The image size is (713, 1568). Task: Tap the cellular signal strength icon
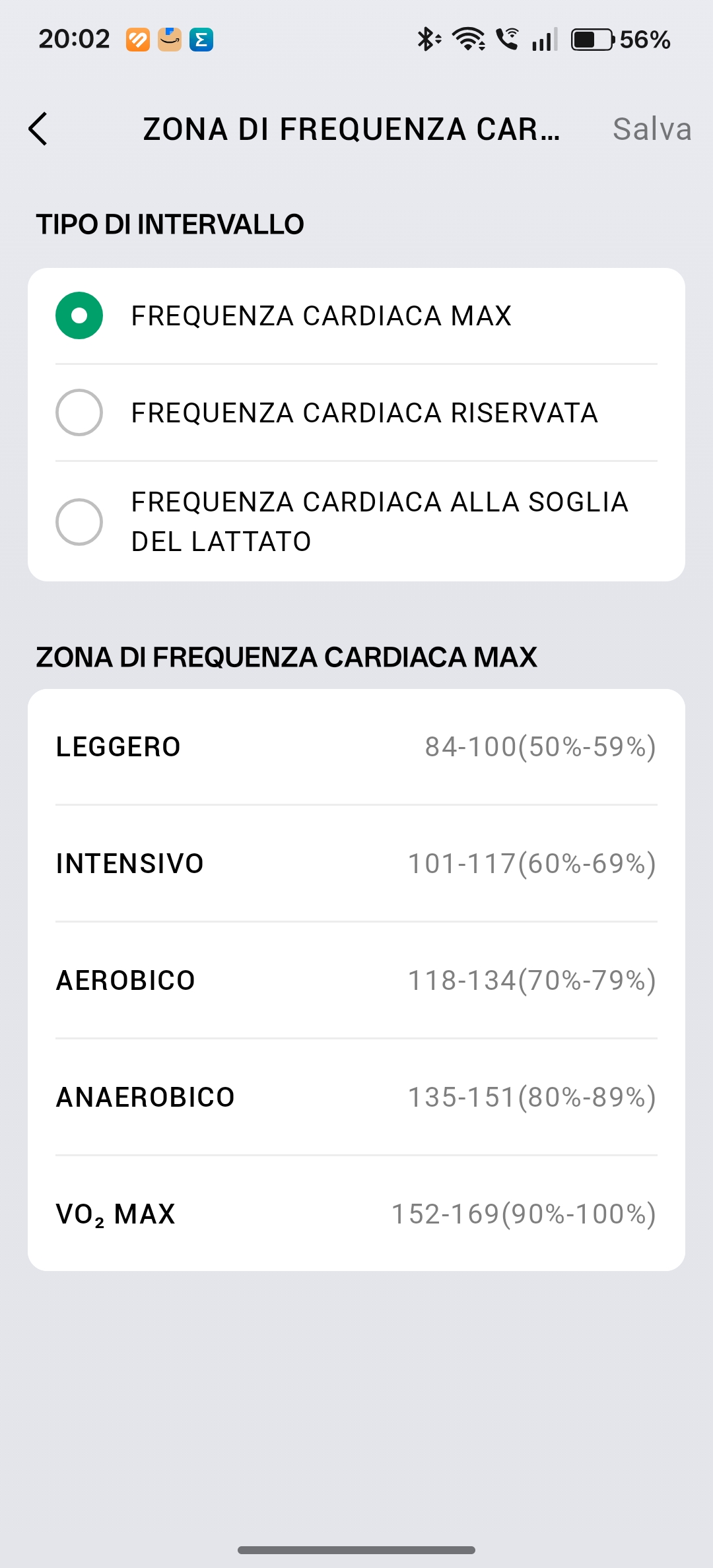point(545,40)
